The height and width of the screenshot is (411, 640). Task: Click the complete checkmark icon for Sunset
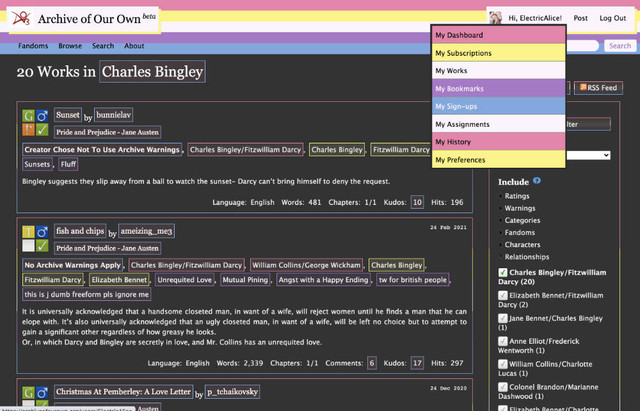(x=42, y=130)
